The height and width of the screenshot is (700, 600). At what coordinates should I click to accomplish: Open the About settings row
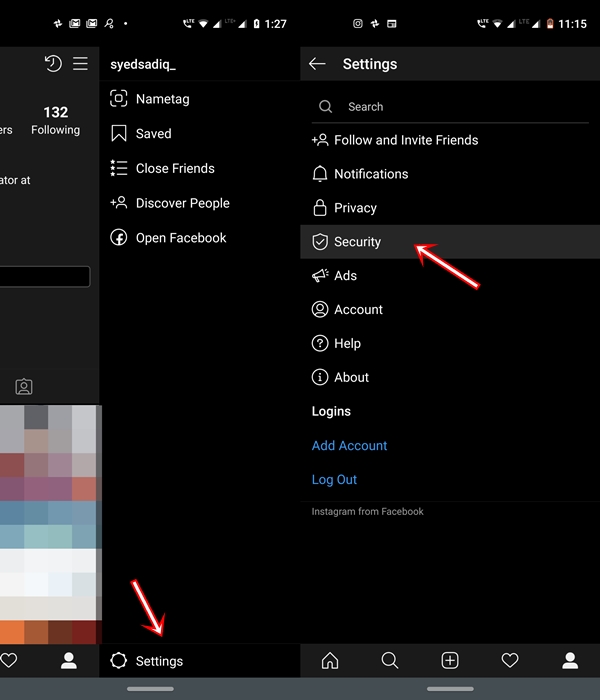[450, 377]
